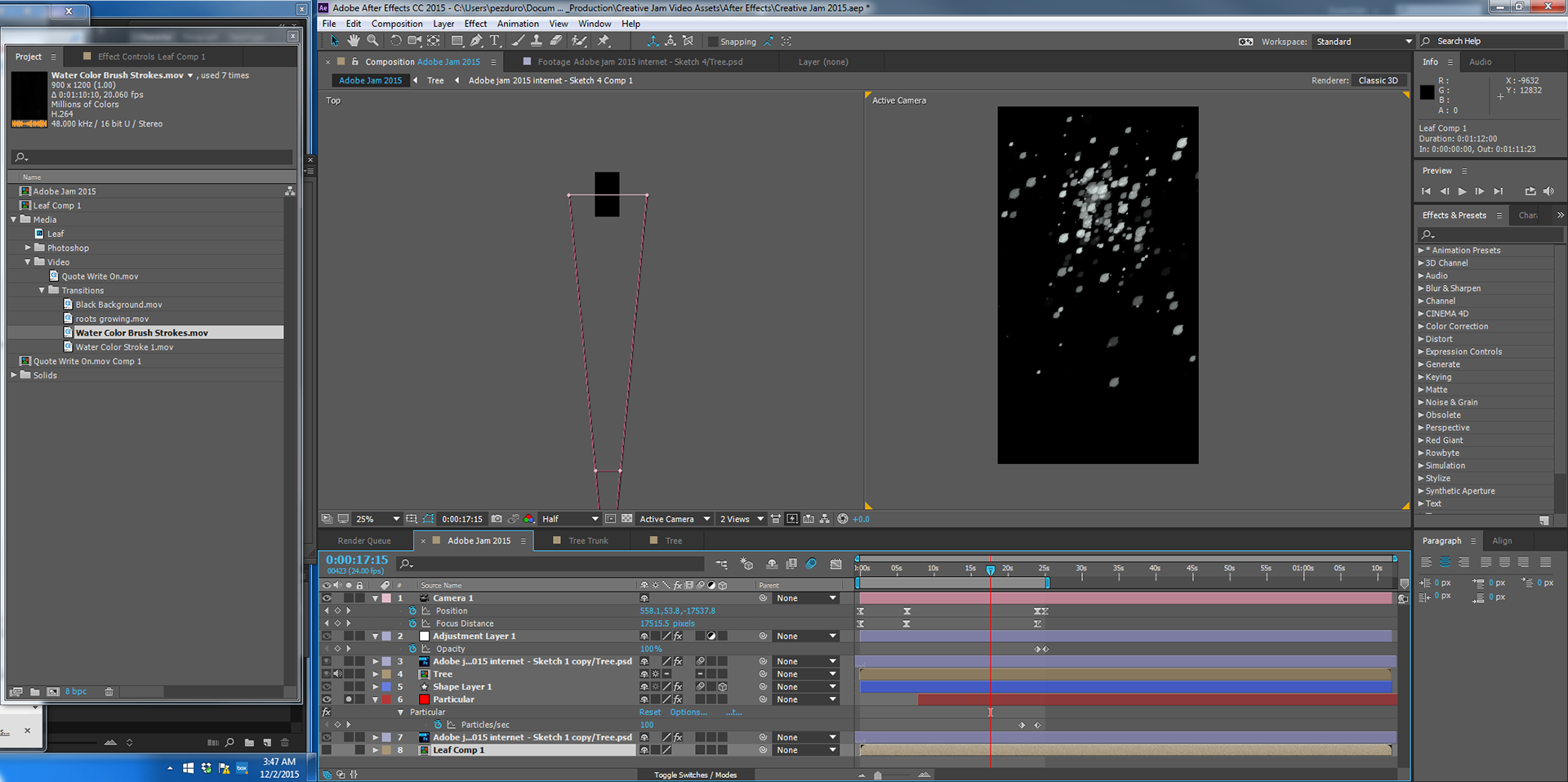Expand the Photoshop folder
Image resolution: width=1568 pixels, height=782 pixels.
[28, 248]
